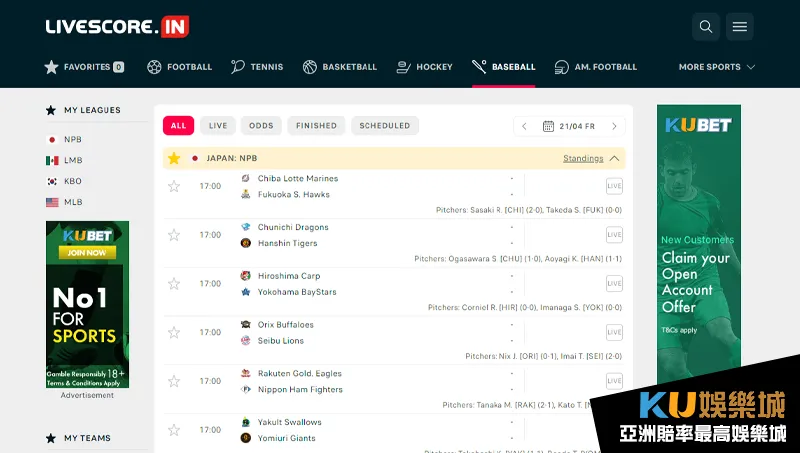Open Kubet No1 for Sports ad
Image resolution: width=800 pixels, height=453 pixels.
[x=87, y=304]
